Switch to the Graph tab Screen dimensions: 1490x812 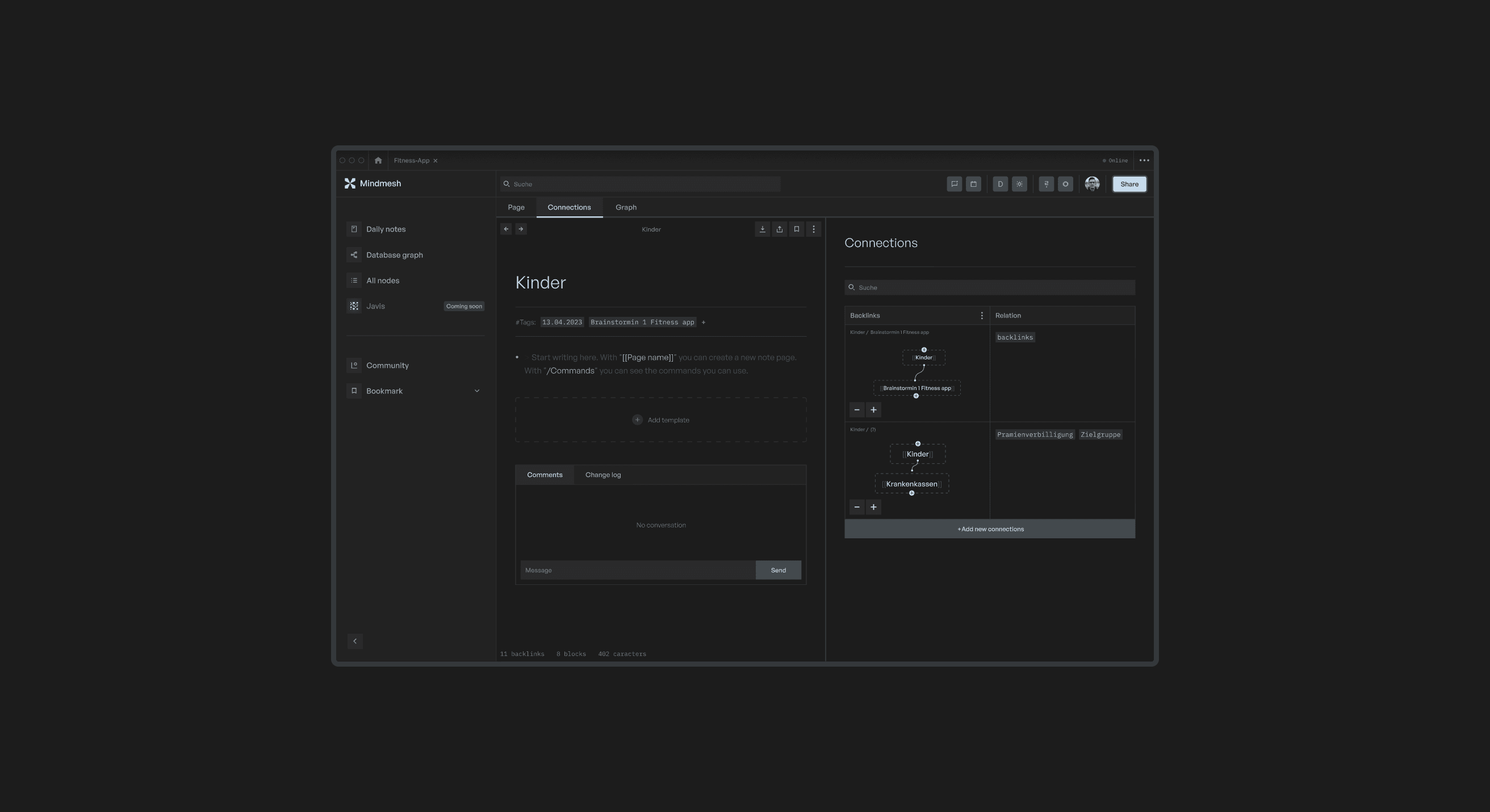[x=626, y=207]
